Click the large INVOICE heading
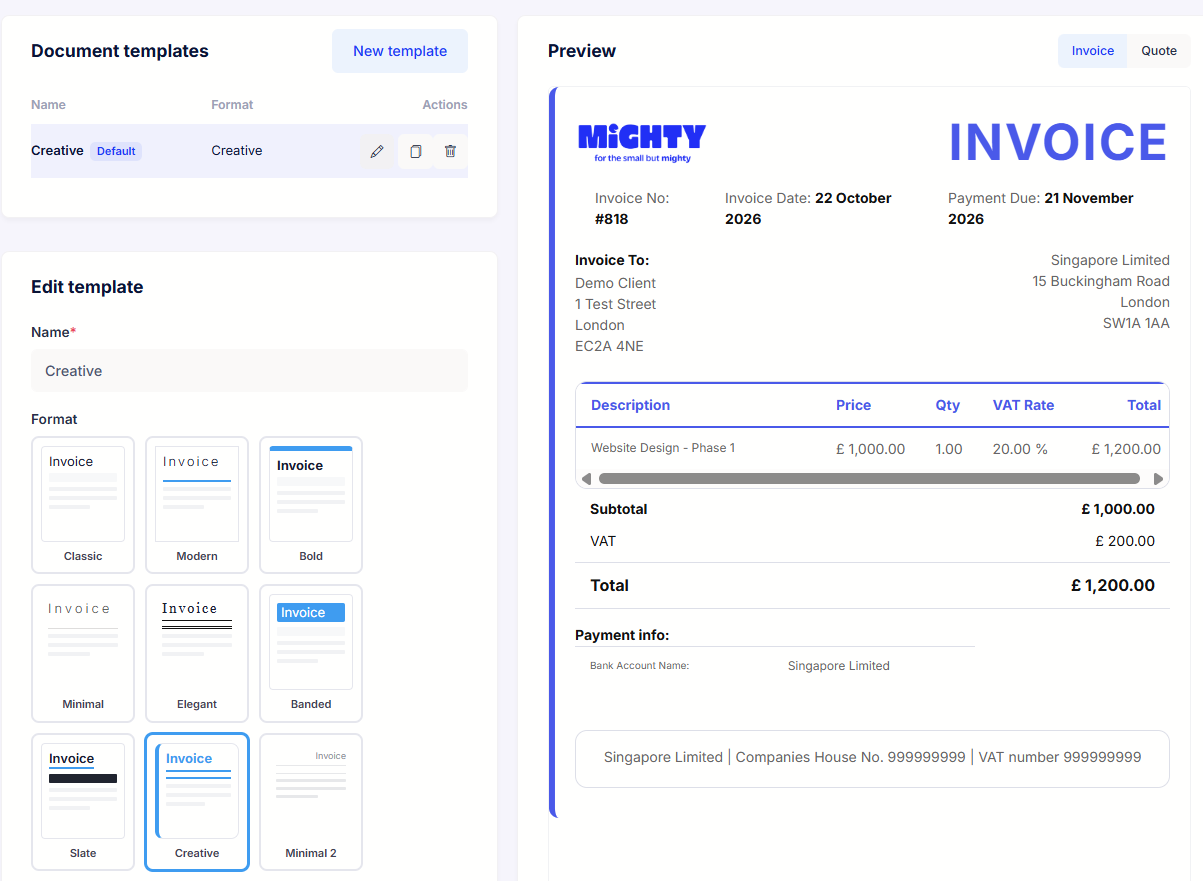Screen dimensions: 1203x881 tap(1058, 142)
